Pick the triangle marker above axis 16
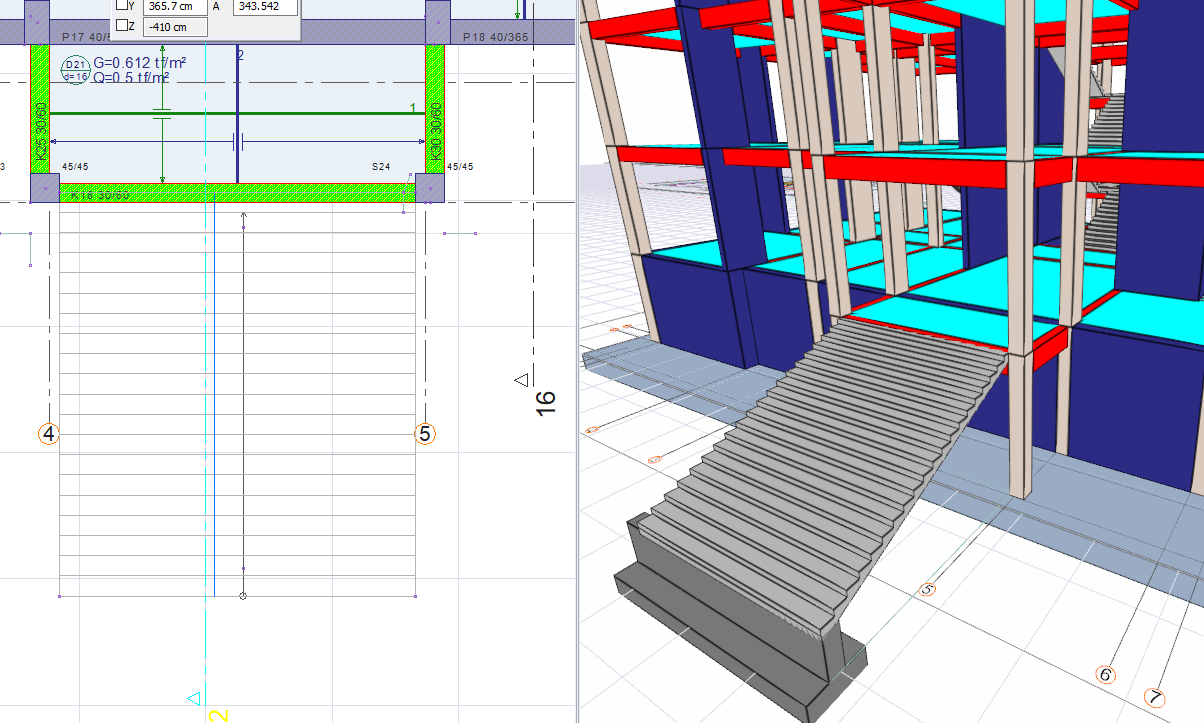 pyautogui.click(x=520, y=379)
